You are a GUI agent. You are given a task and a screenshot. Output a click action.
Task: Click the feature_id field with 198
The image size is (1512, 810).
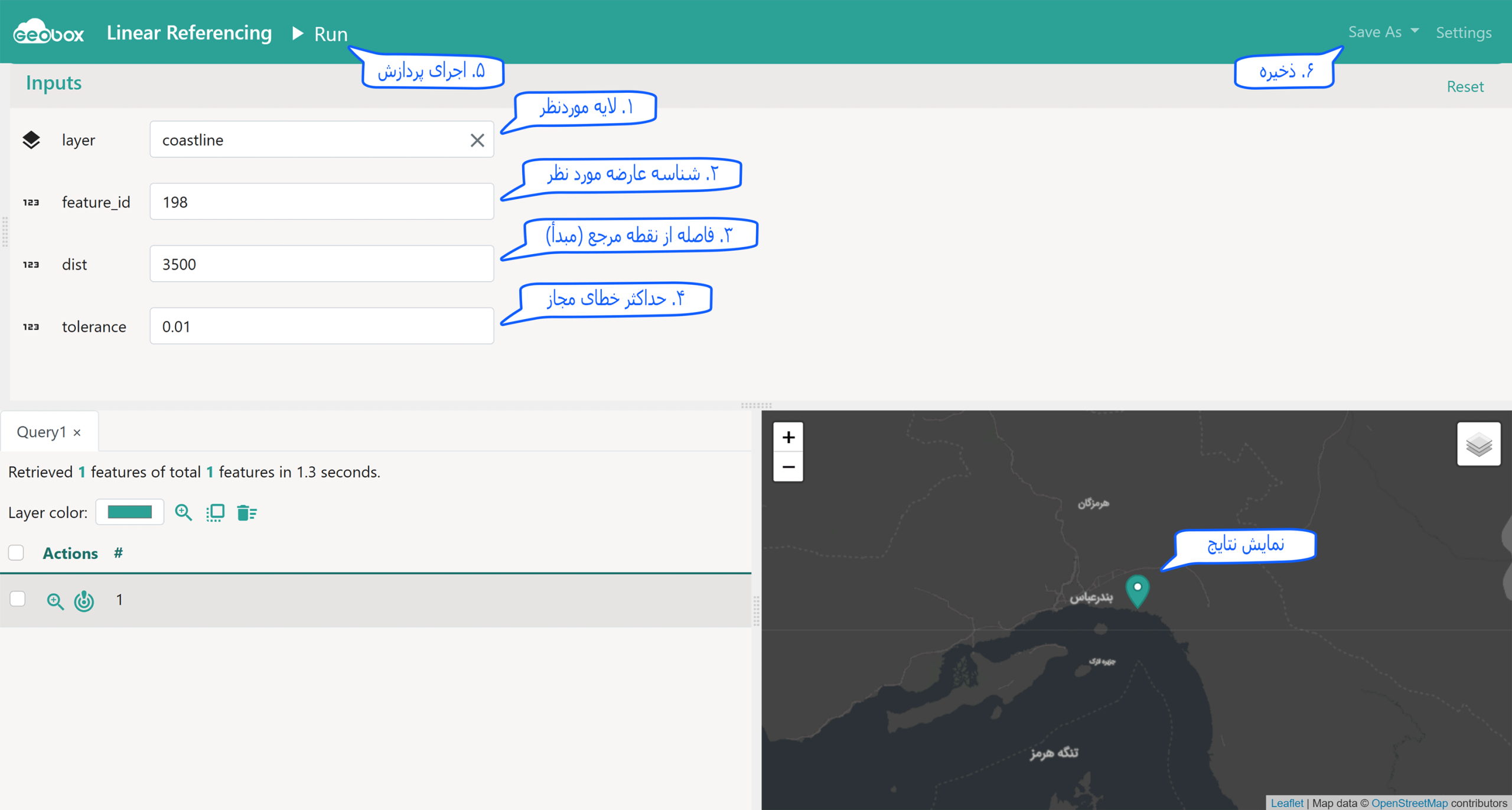tap(322, 201)
